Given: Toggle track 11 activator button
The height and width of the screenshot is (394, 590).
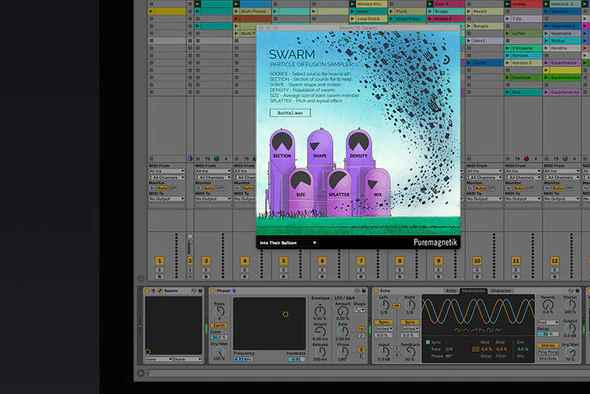Looking at the screenshot, I should point(516,260).
